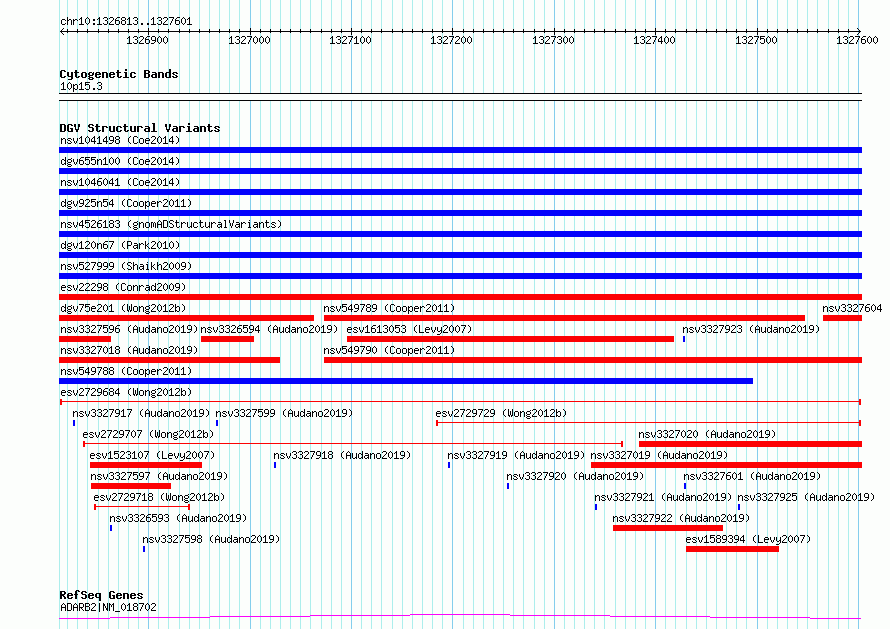Click dgv925n54 (Cooper2011) variant label
This screenshot has width=890, height=629.
click(126, 203)
